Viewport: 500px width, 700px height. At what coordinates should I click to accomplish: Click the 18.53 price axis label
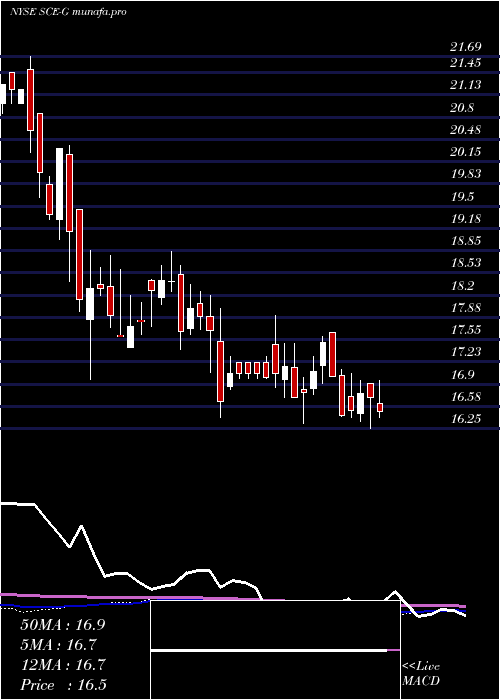466,262
